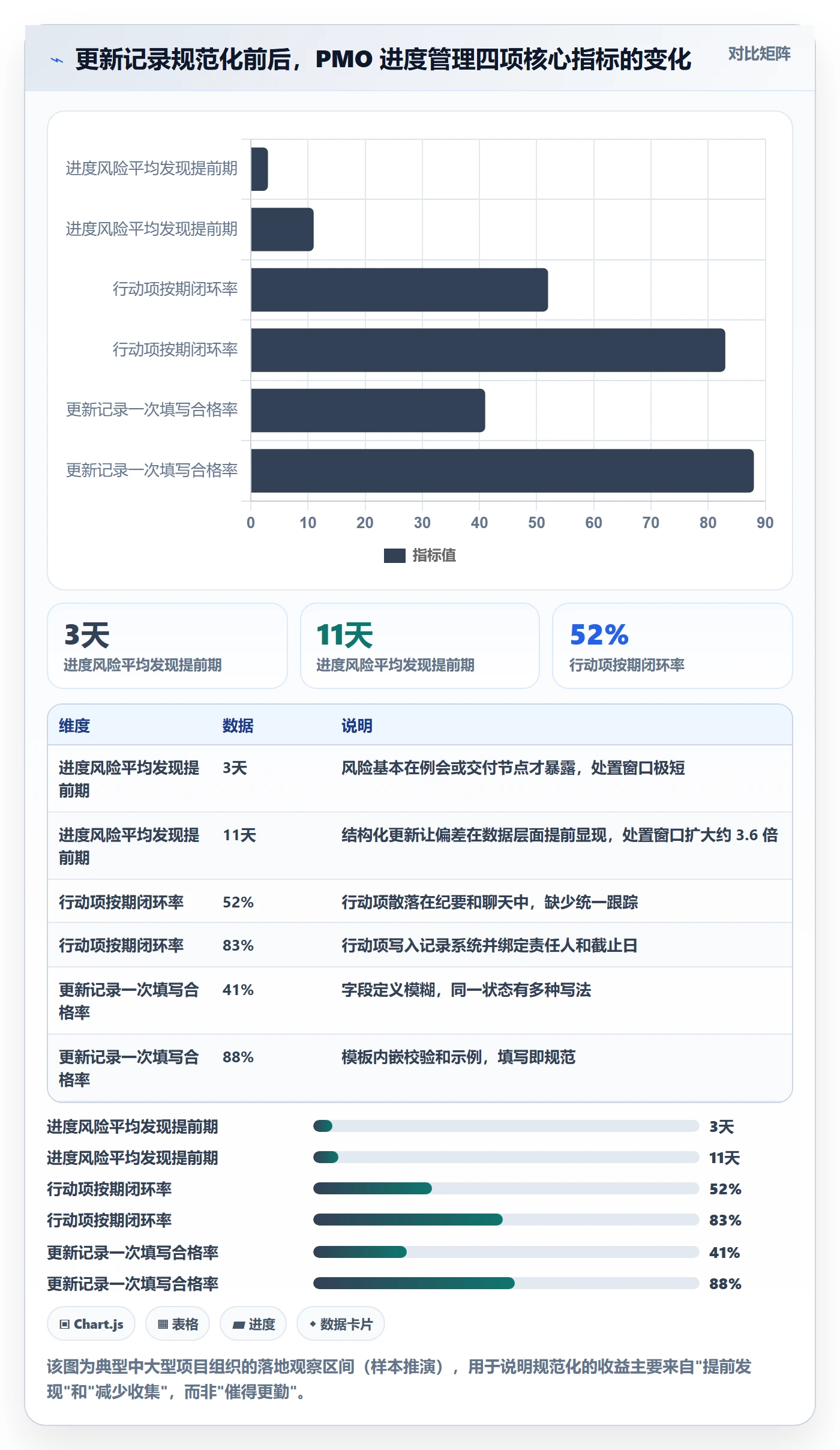Click the 41% value in the table
The image size is (840, 1450).
238,990
